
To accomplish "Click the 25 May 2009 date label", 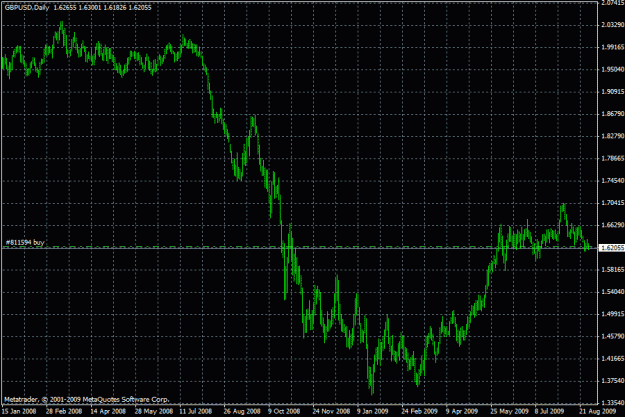I will [509, 411].
